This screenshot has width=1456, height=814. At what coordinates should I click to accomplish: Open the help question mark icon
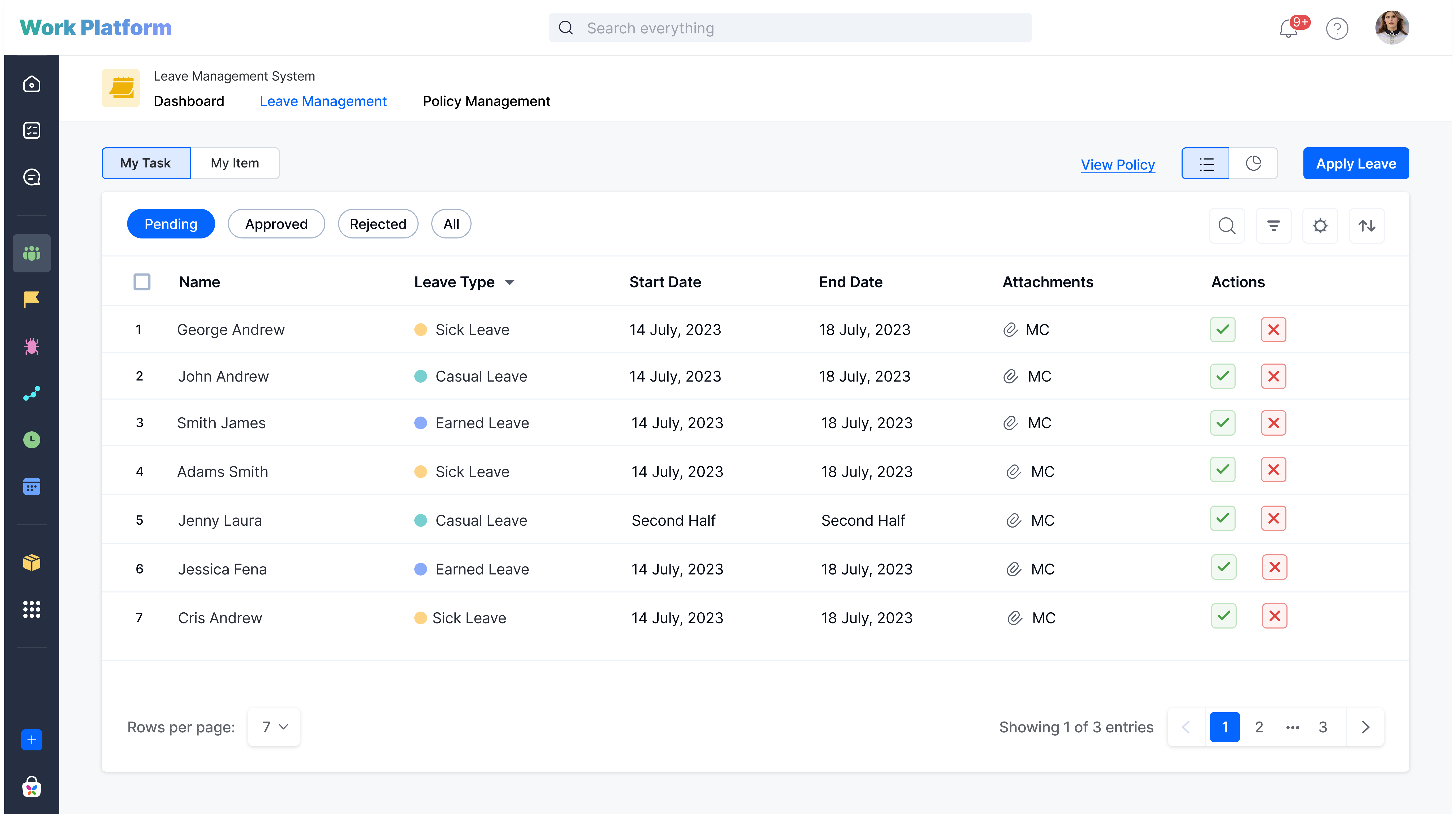1337,28
